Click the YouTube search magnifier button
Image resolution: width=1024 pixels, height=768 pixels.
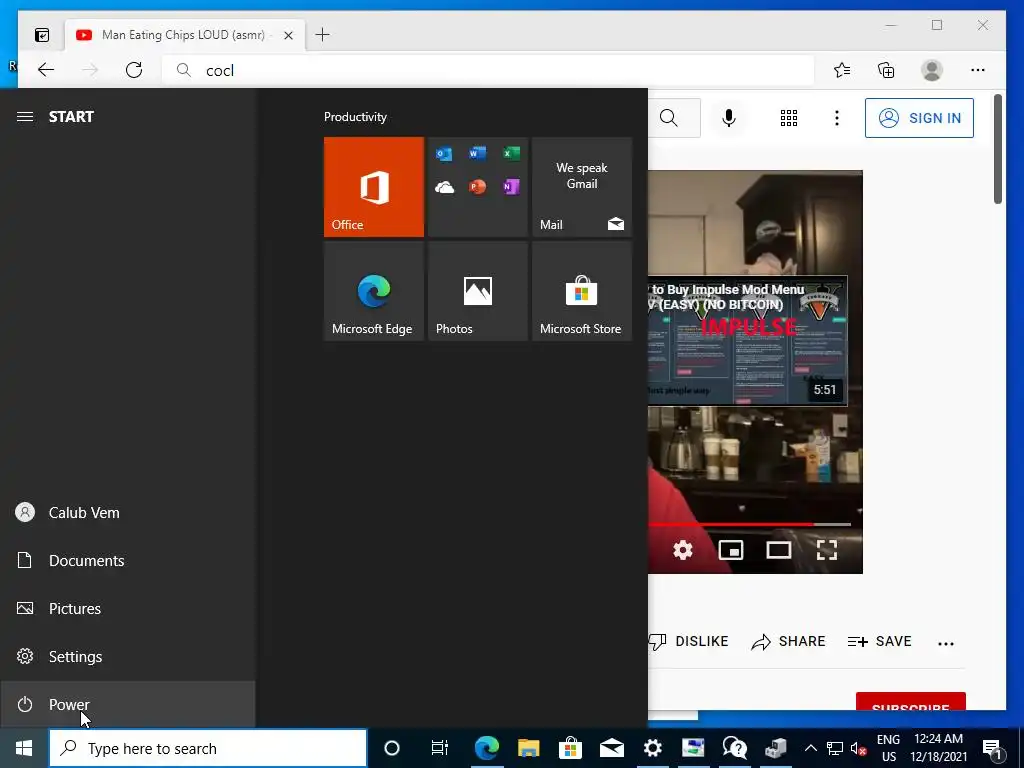(670, 118)
